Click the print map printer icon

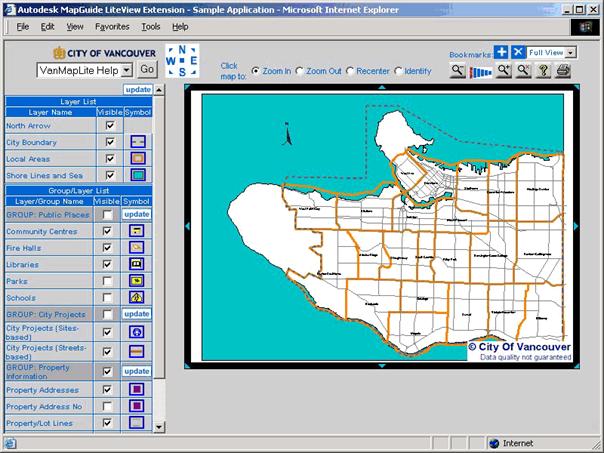tap(563, 71)
